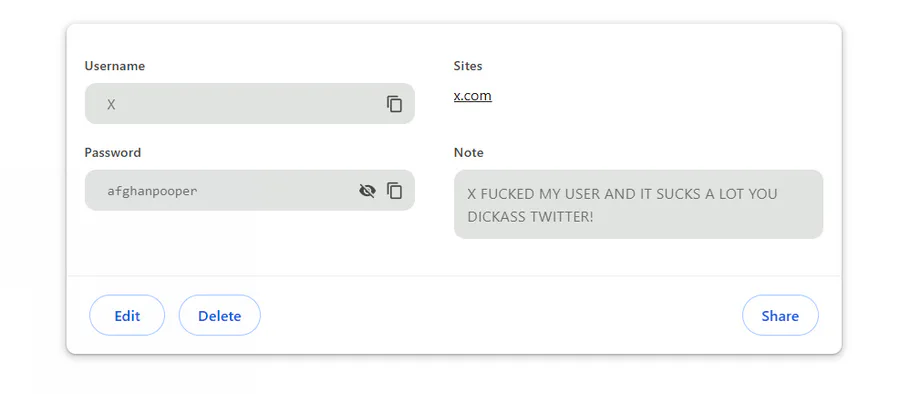Click the second line of the note
This screenshot has height=394, width=900.
point(530,217)
